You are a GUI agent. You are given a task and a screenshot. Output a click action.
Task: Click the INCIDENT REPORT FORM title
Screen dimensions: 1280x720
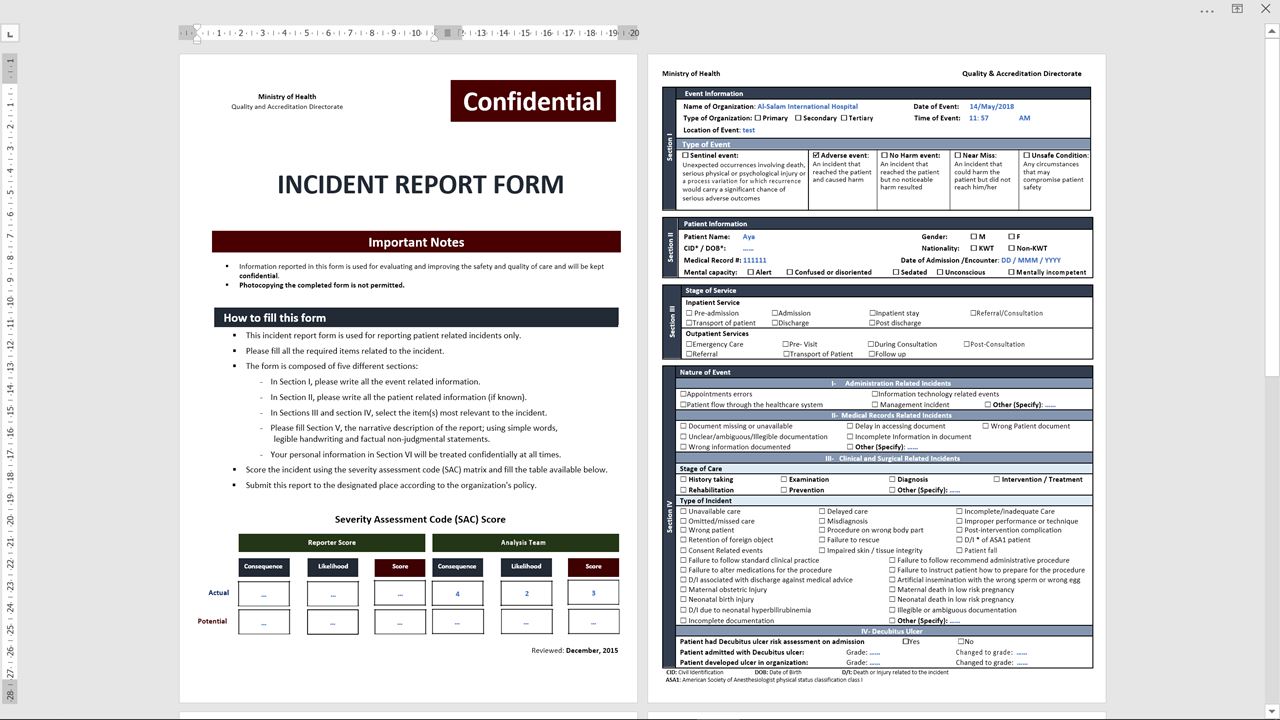tap(420, 184)
